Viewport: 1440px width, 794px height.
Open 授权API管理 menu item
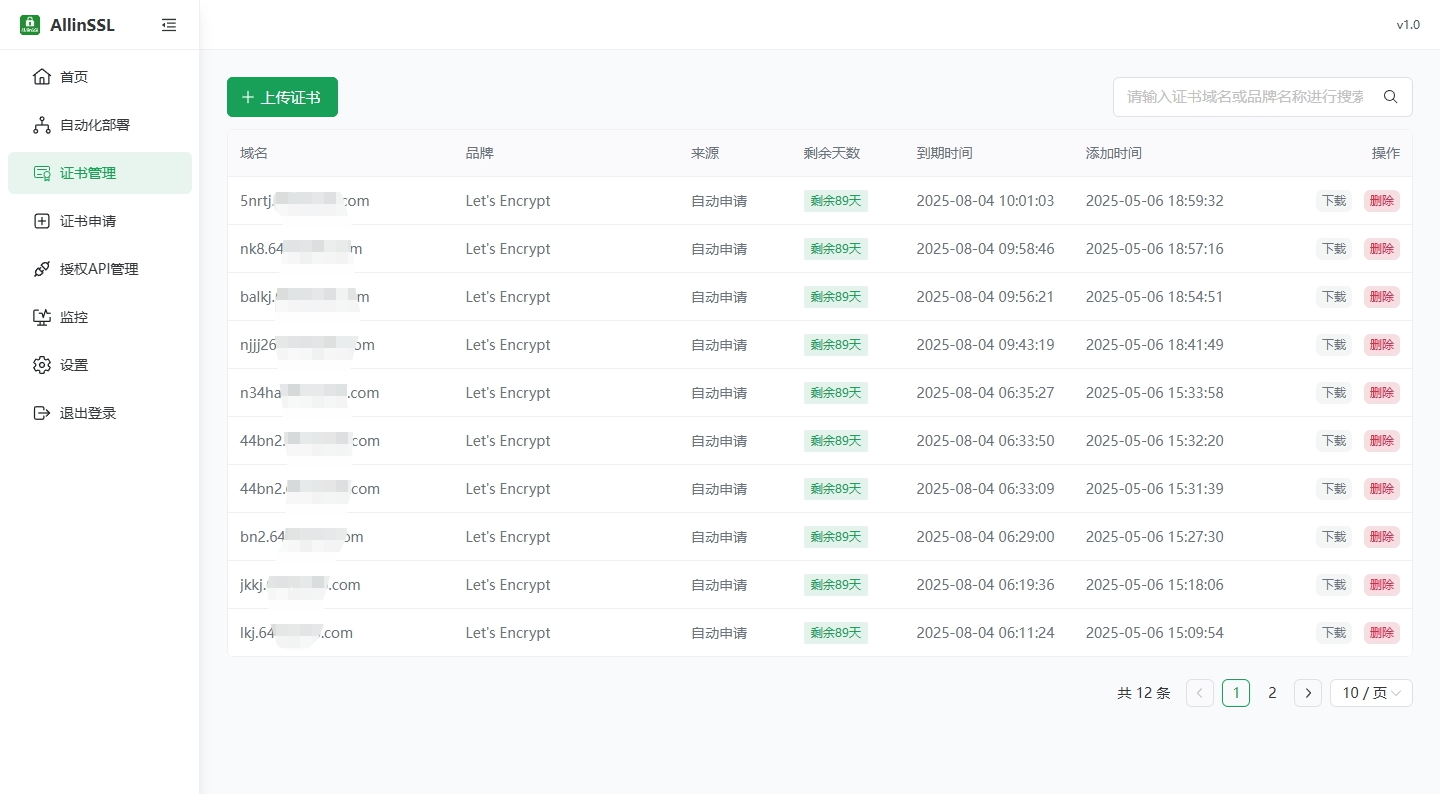point(99,269)
